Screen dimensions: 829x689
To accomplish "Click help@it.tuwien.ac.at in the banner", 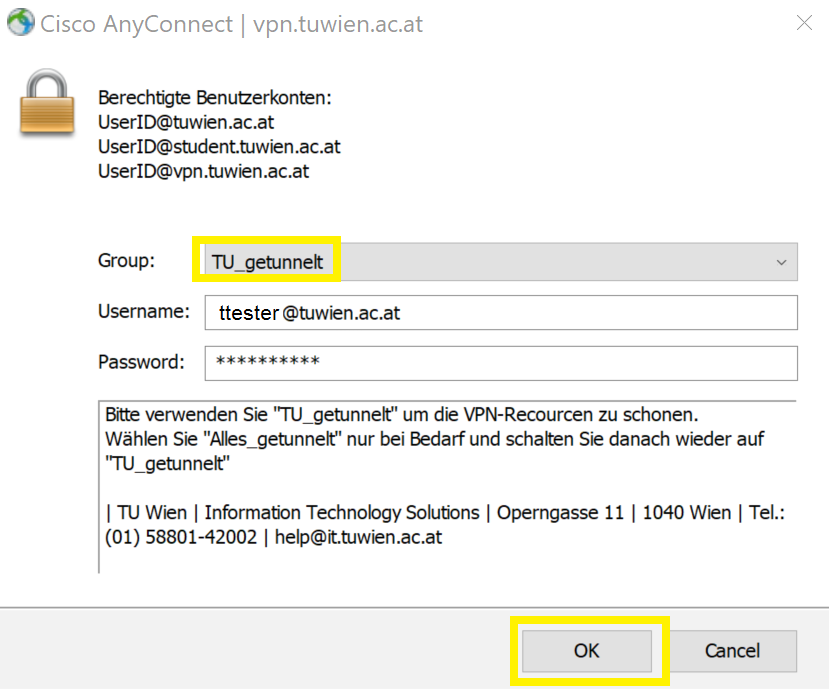I will point(358,537).
